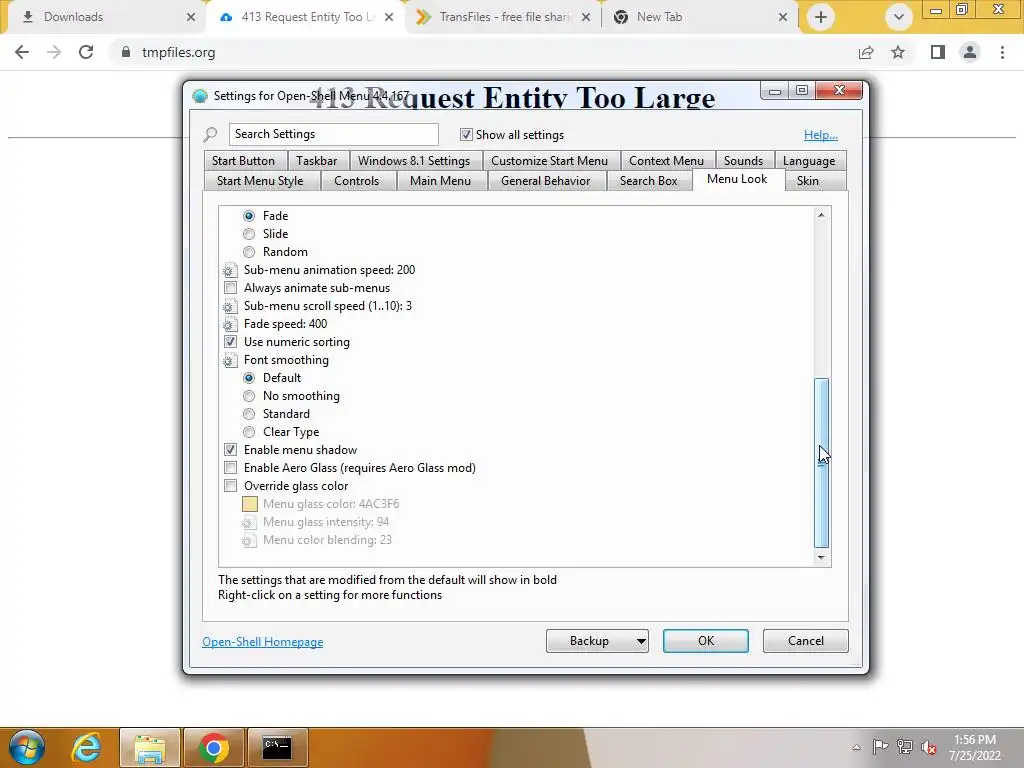Click the OK button

(706, 641)
